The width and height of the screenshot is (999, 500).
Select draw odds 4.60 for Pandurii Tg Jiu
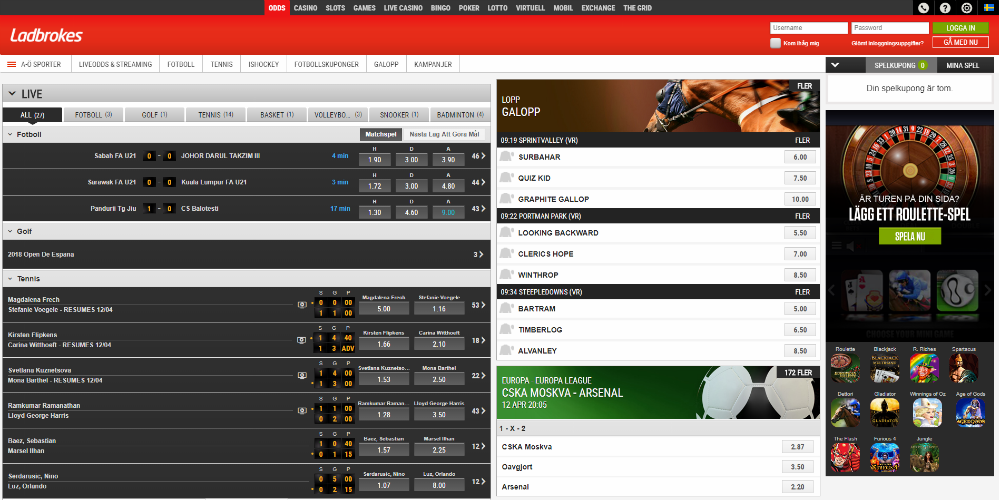tap(412, 211)
